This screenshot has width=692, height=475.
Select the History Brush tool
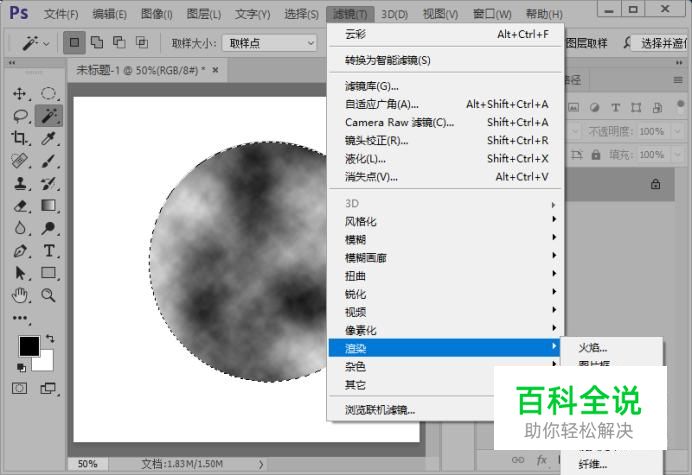(49, 183)
